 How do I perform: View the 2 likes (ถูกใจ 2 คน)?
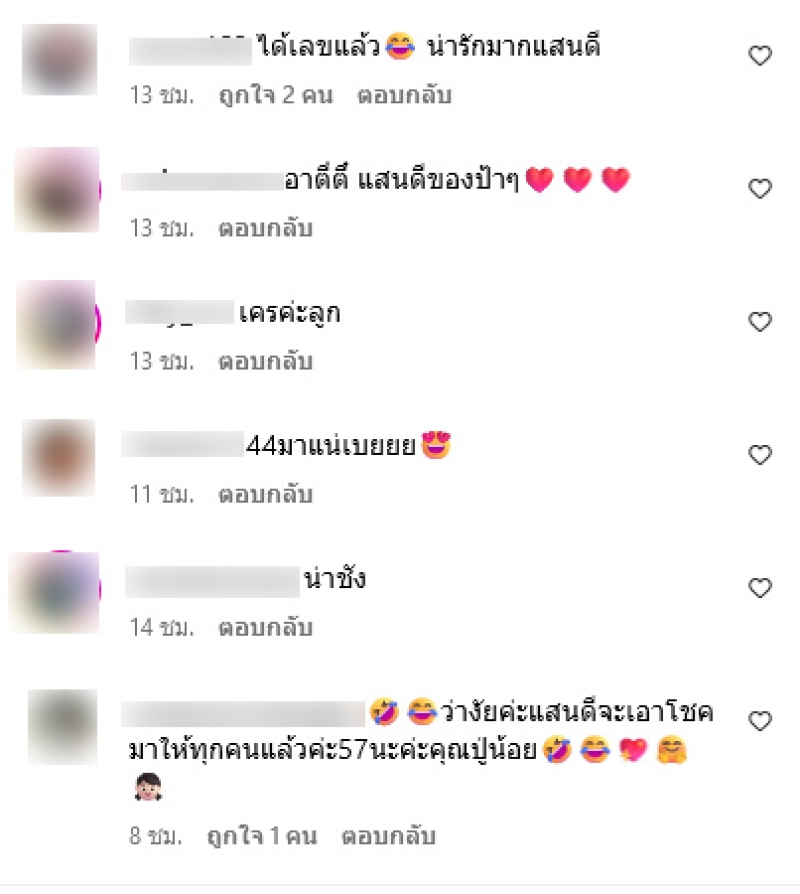coord(276,95)
